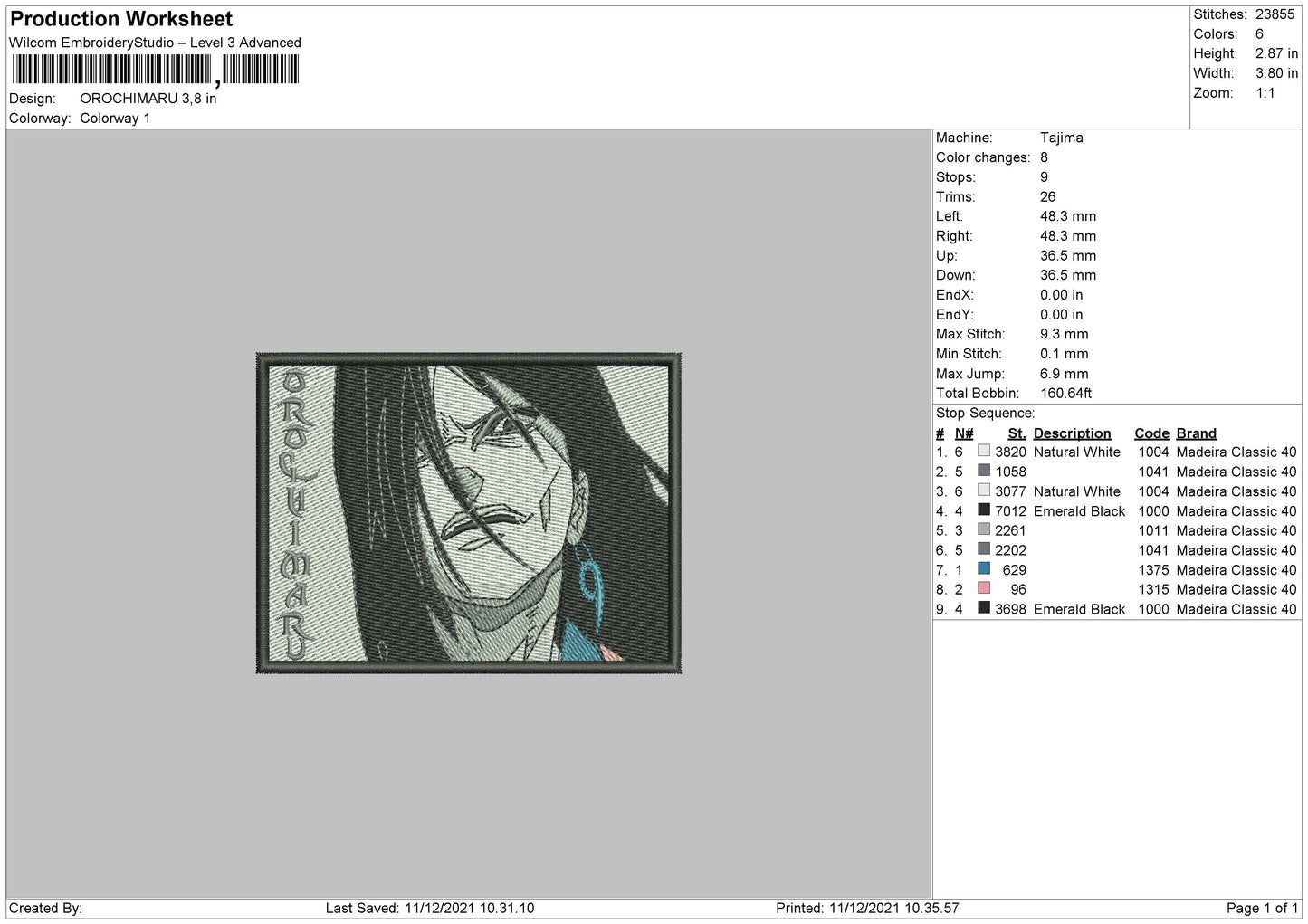Click the Created By label
The width and height of the screenshot is (1308, 924).
[45, 909]
